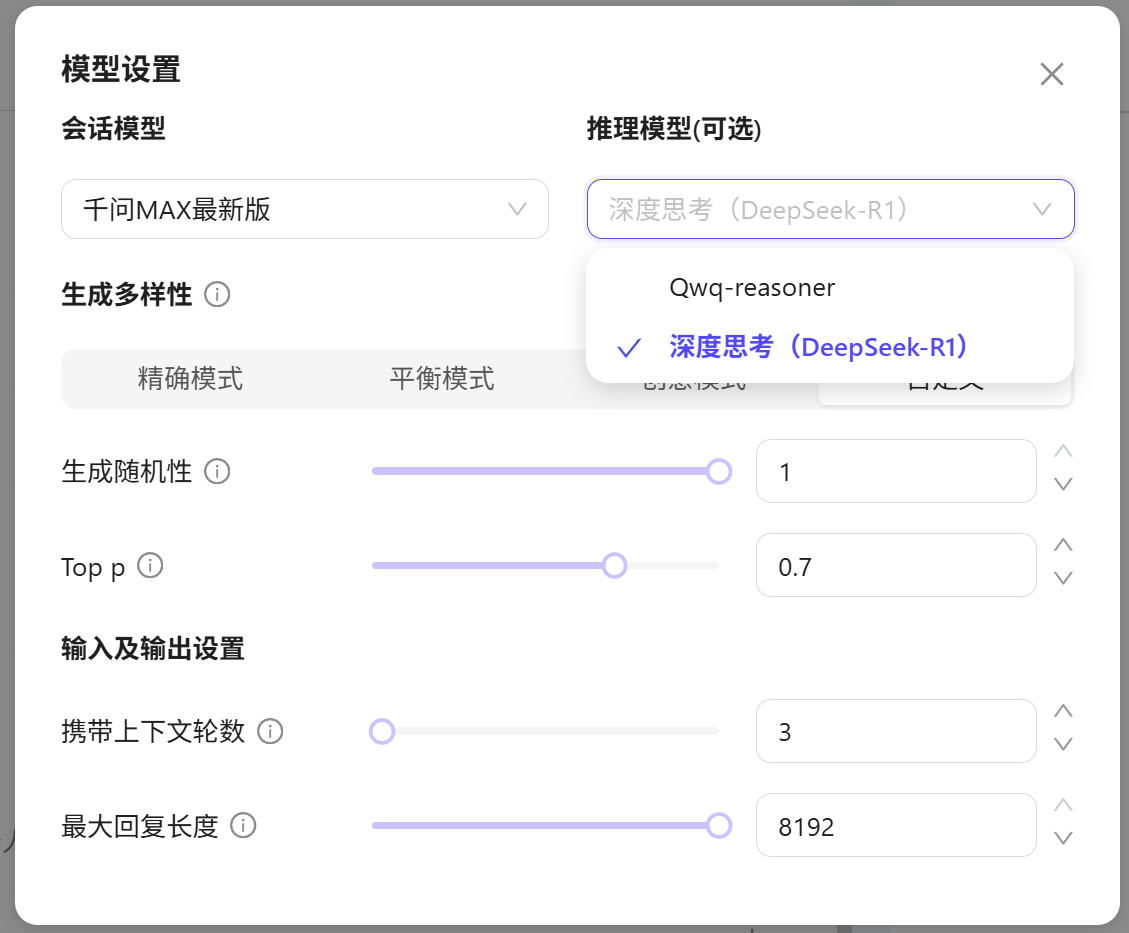Open the 会话模型 dropdown 千问MAX最新版
This screenshot has height=933, width=1129.
coord(304,209)
